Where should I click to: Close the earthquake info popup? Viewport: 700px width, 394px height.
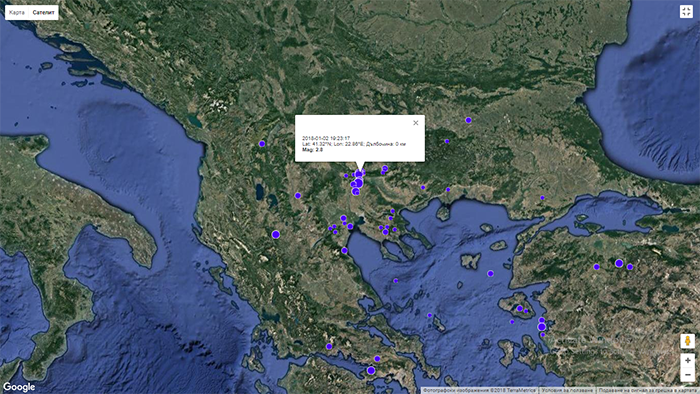coord(416,123)
